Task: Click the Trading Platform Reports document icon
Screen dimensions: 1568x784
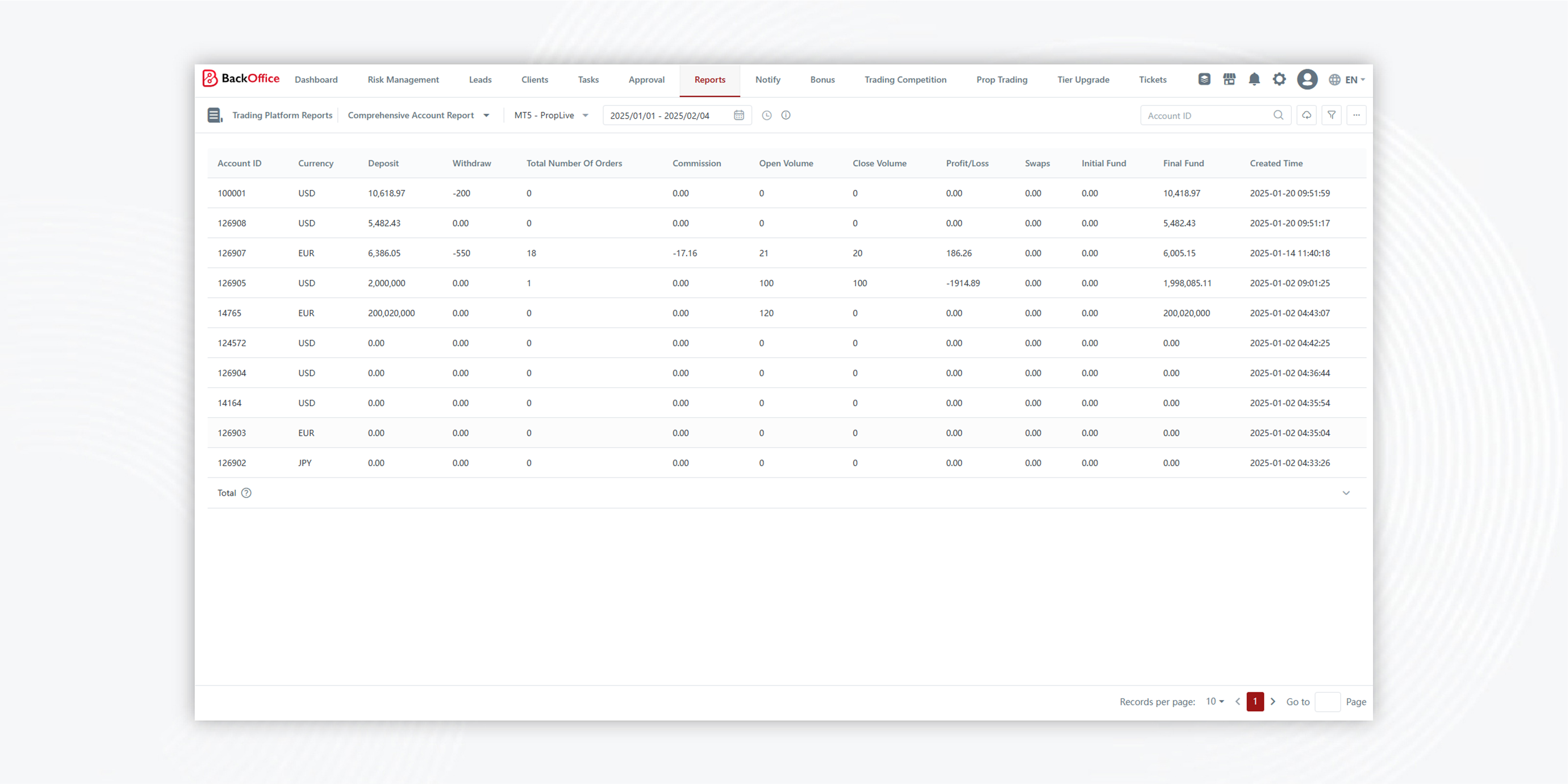Action: [x=215, y=115]
